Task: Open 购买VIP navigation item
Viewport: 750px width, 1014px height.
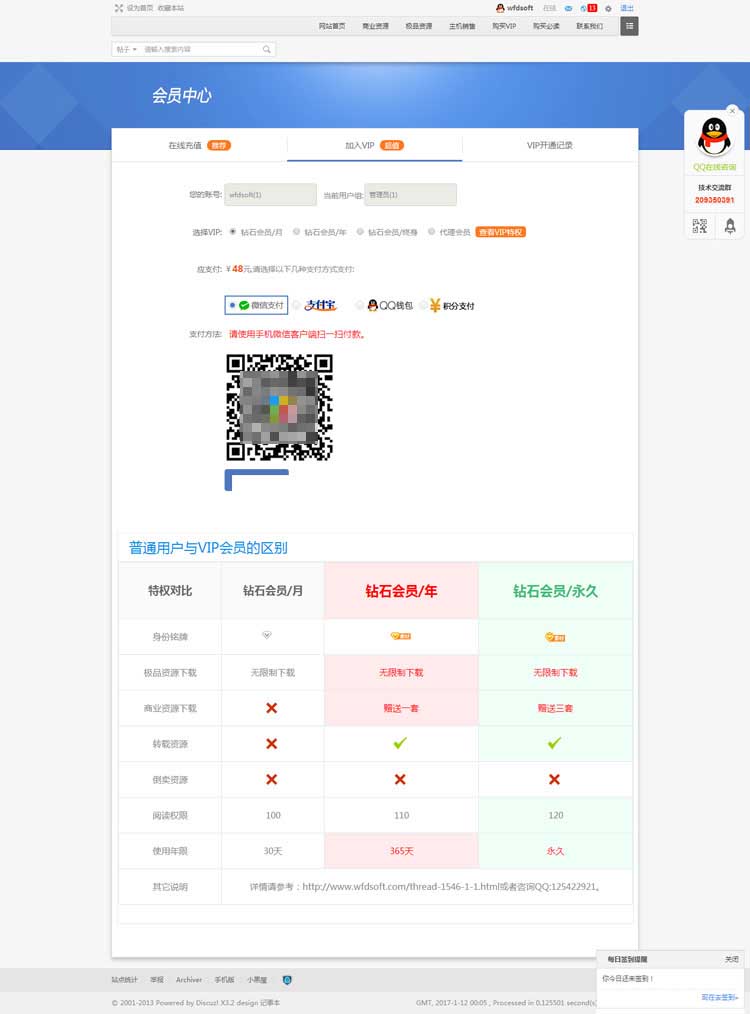Action: 504,26
